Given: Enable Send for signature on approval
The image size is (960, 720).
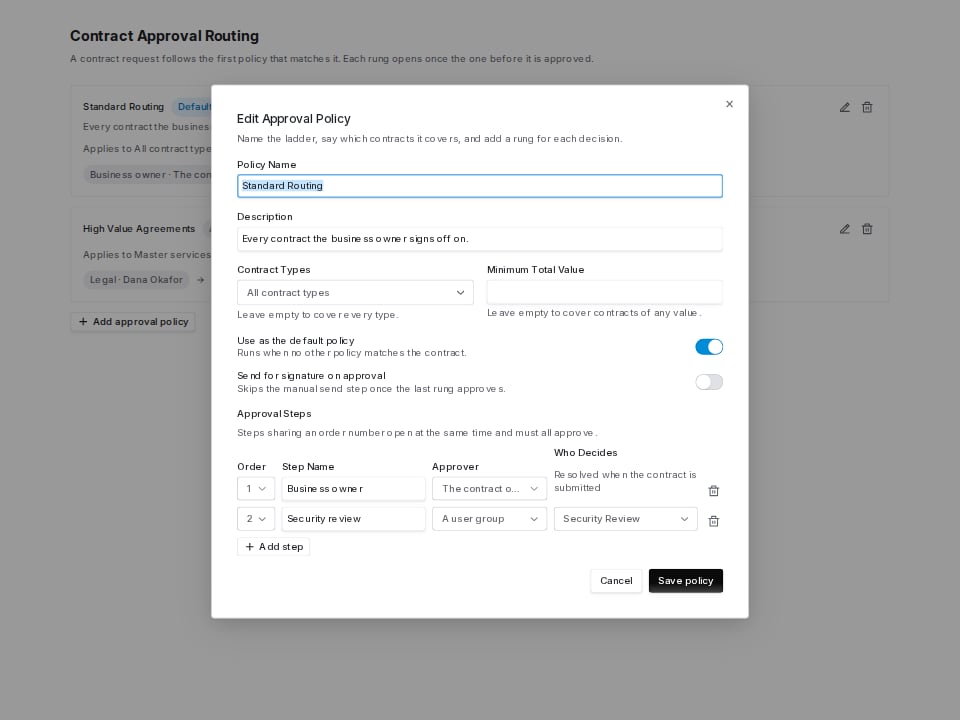Looking at the screenshot, I should pyautogui.click(x=709, y=382).
